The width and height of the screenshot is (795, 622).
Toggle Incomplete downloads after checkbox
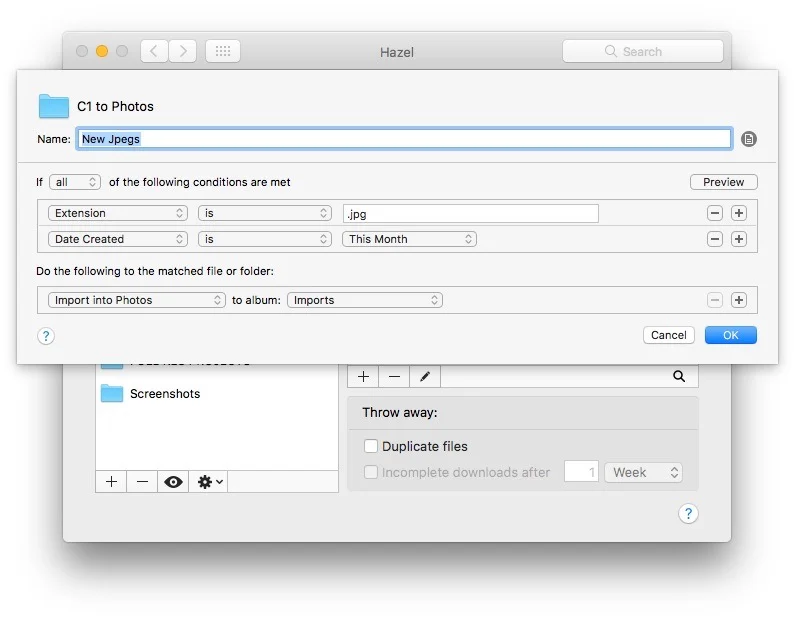[371, 472]
